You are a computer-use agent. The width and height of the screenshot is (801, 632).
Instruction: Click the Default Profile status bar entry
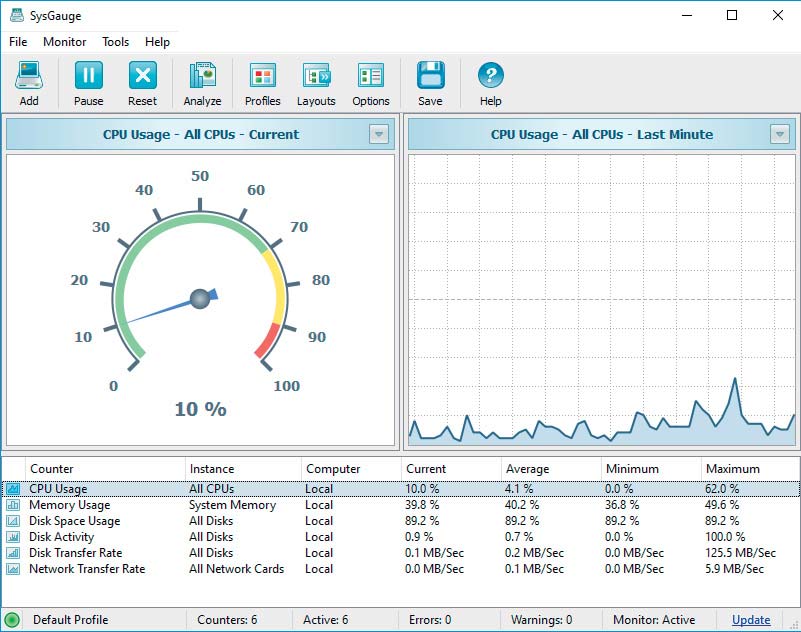[x=70, y=620]
